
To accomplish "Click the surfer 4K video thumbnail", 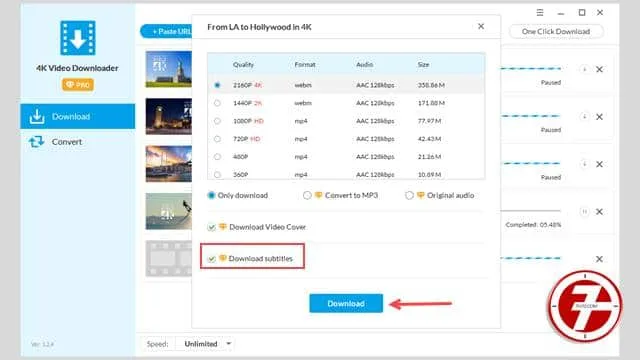I will pyautogui.click(x=169, y=211).
